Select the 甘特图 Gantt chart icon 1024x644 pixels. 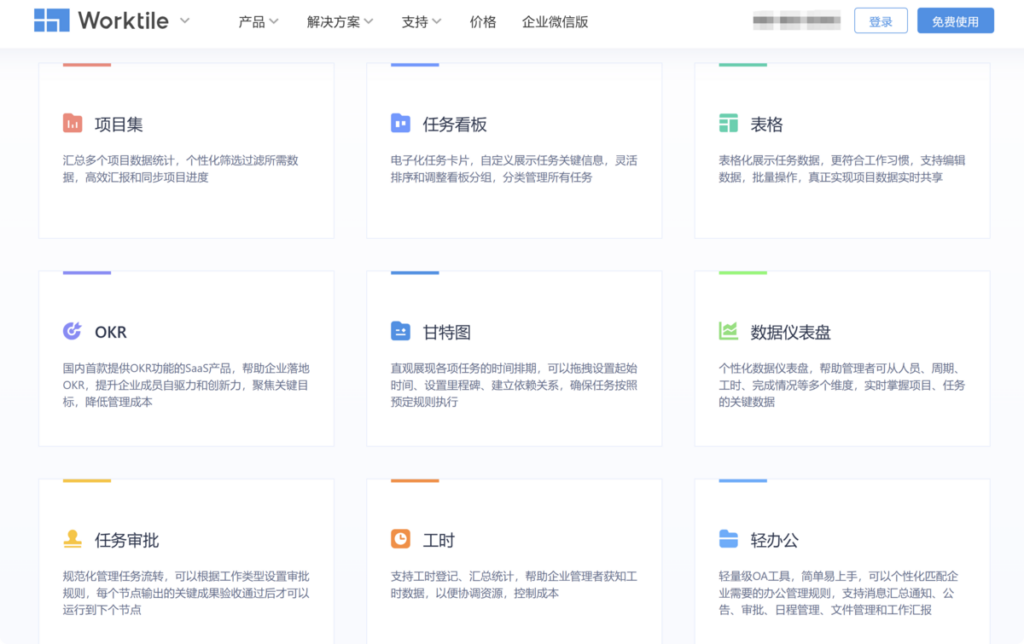coord(401,330)
